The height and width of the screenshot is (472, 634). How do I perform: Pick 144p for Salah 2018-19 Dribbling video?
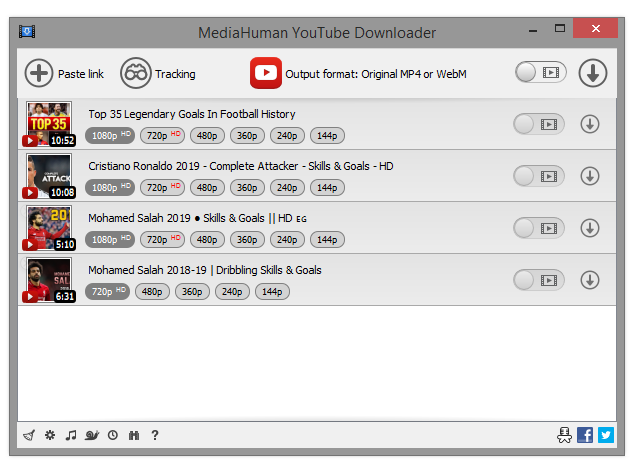[x=272, y=292]
